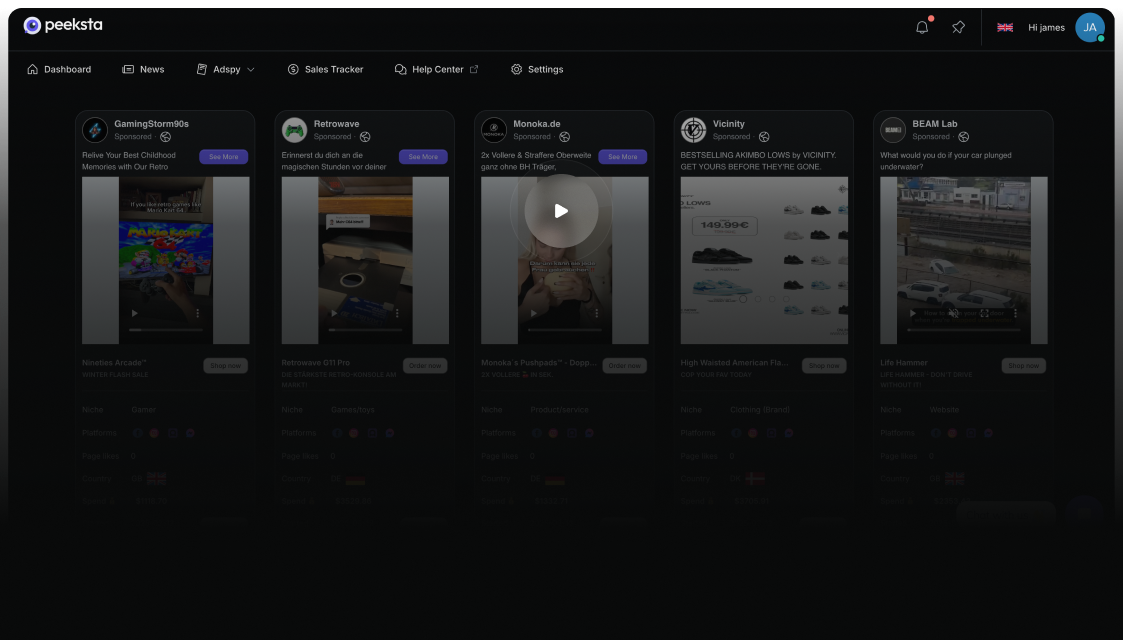Play the Monoka.de video with large play button
The height and width of the screenshot is (640, 1123).
click(x=562, y=211)
